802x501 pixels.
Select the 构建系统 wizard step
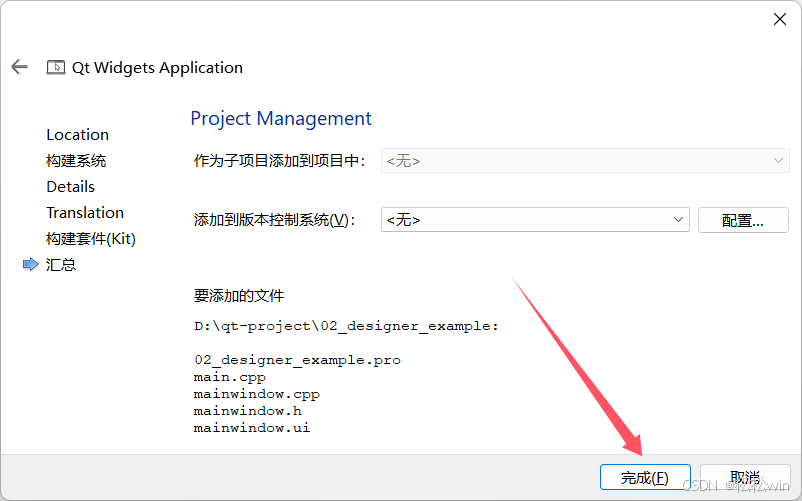[x=76, y=161]
